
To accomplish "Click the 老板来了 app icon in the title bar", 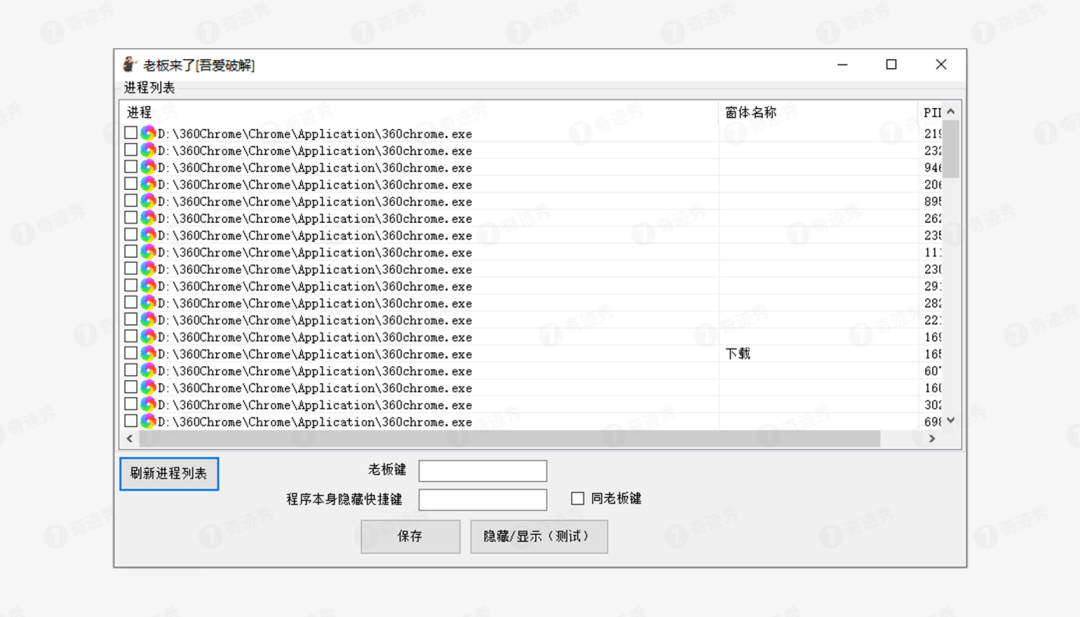I will click(x=129, y=65).
